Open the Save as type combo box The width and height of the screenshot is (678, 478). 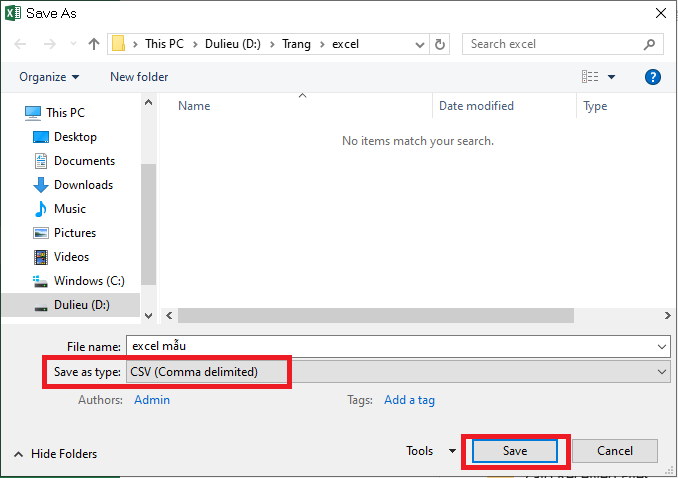pyautogui.click(x=398, y=372)
